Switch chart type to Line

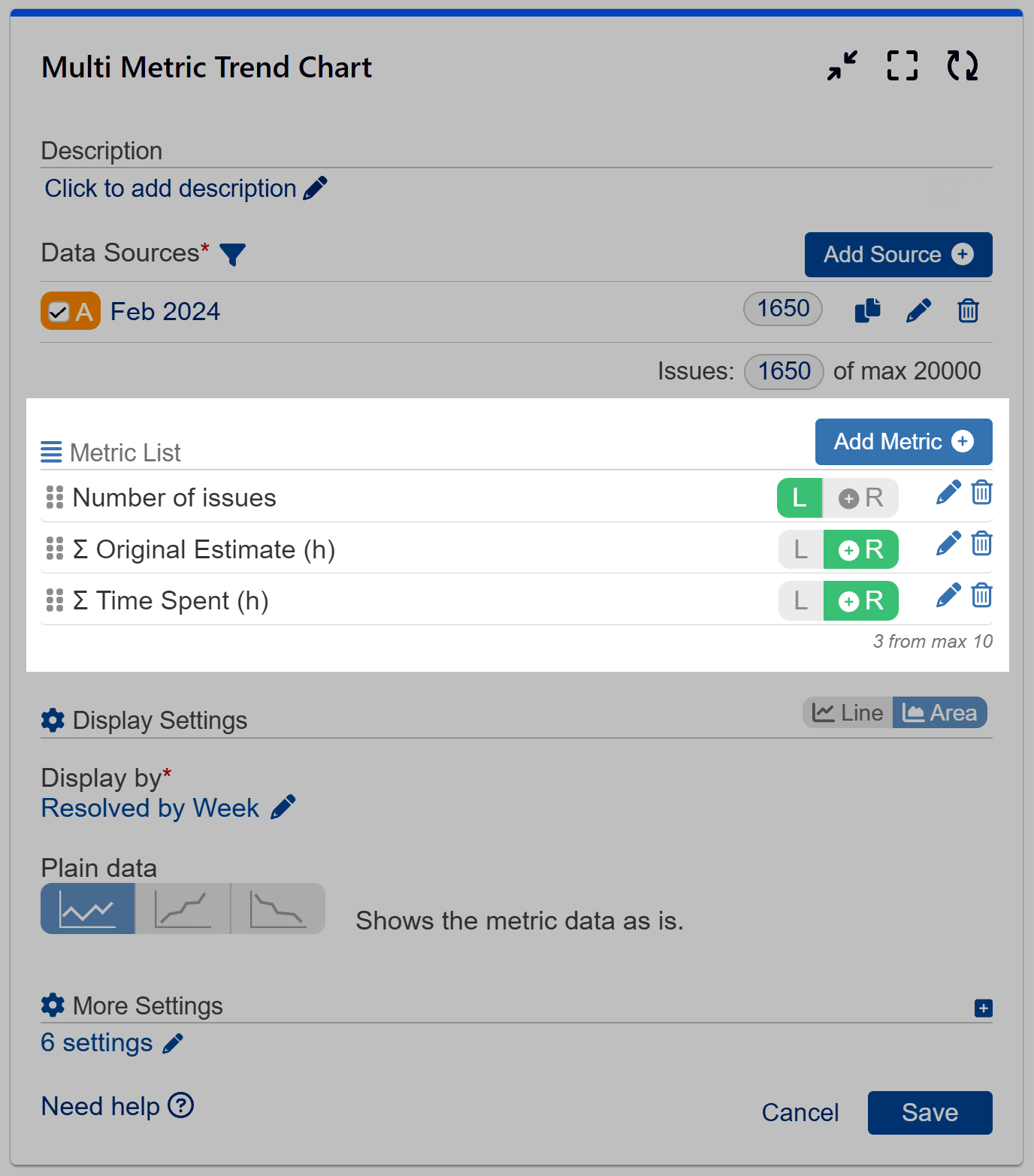coord(846,712)
